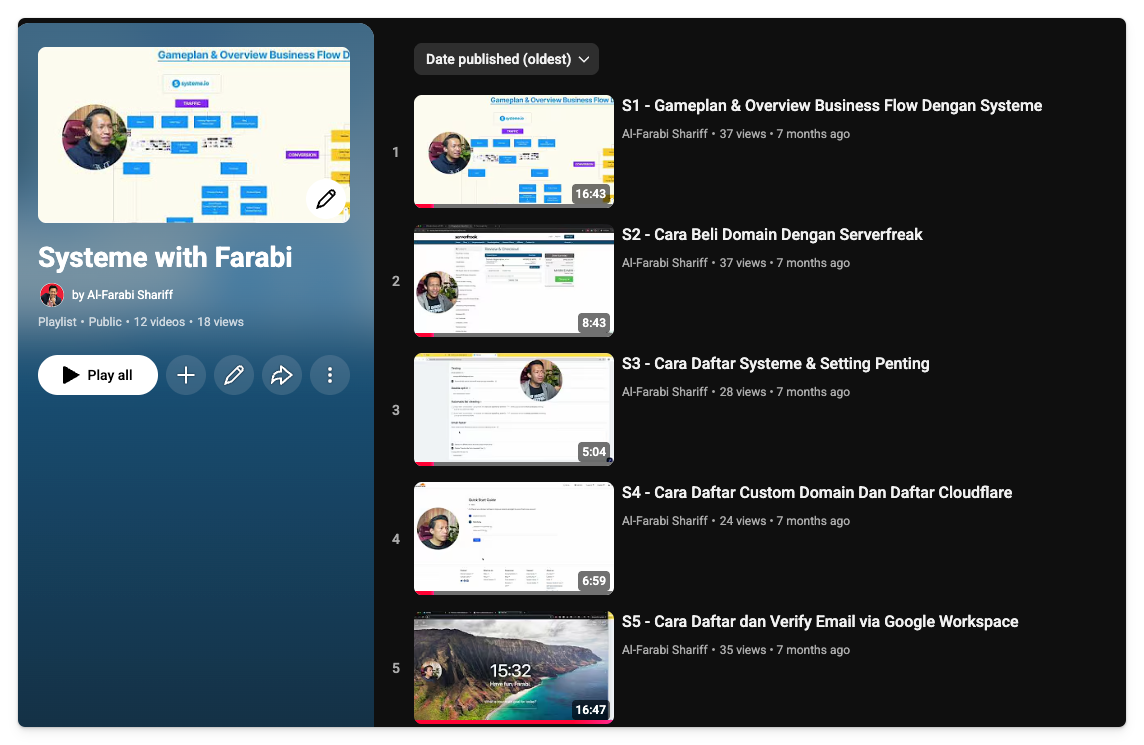Edit playlist using pencil icon beside plus
Screen dimensions: 1144x745
pos(234,375)
